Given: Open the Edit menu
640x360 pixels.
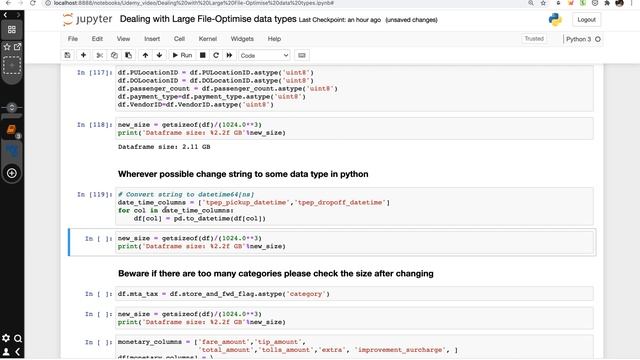Looking at the screenshot, I should point(97,39).
